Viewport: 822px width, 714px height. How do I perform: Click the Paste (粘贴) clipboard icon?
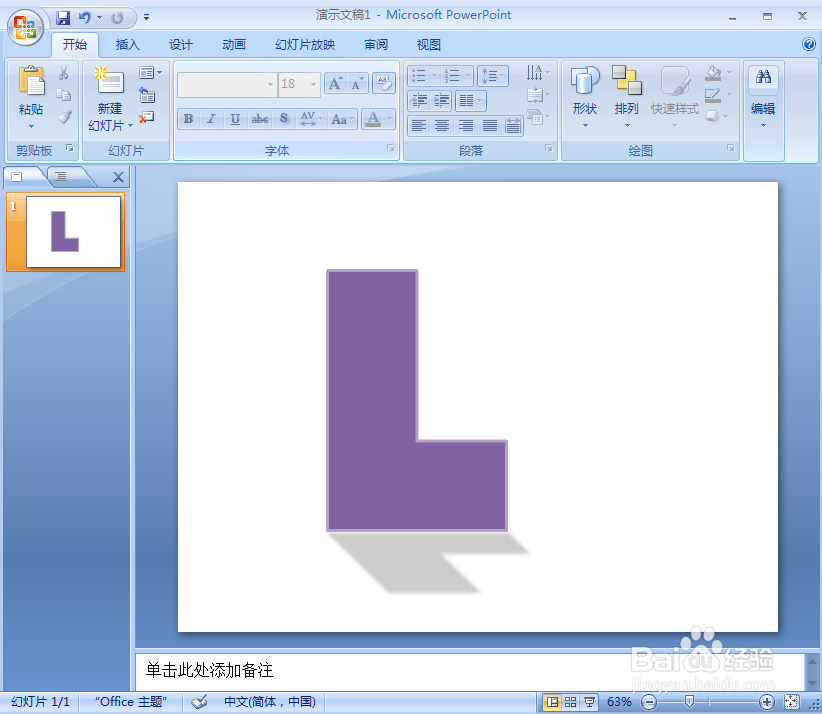click(31, 83)
